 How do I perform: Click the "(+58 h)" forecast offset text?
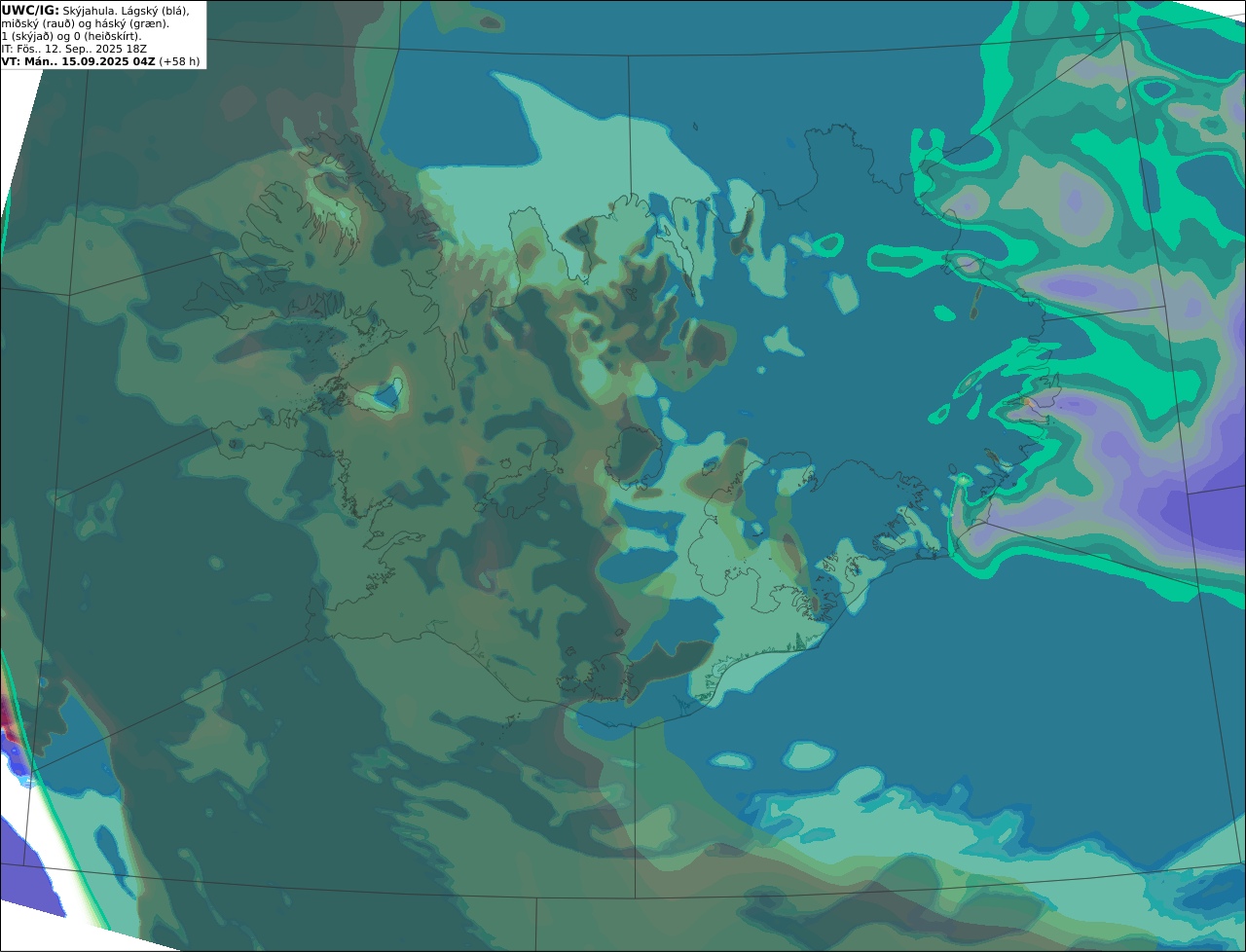(180, 61)
